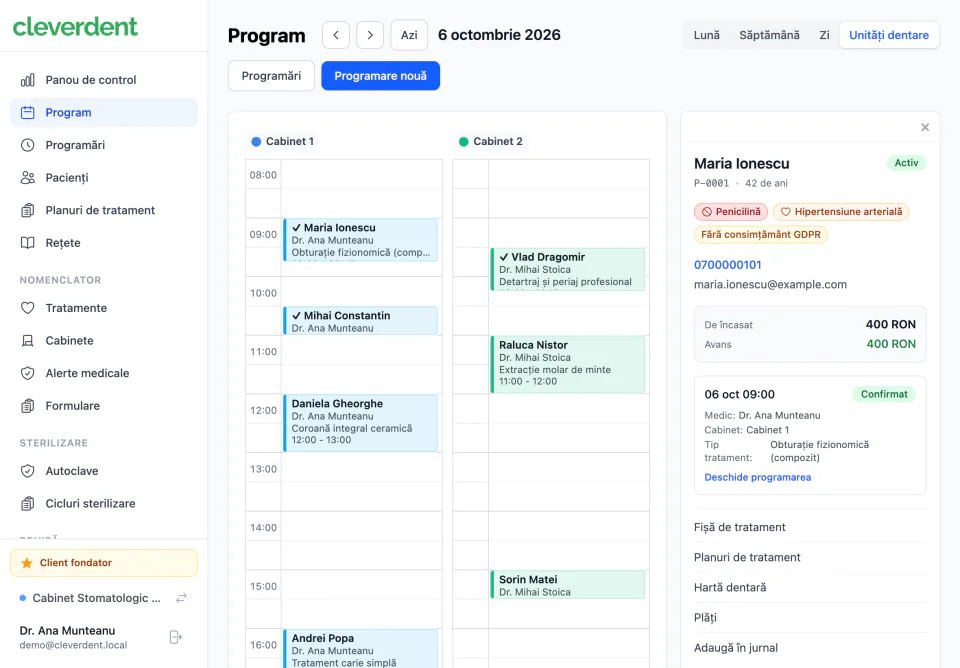
Task: Click the logout icon beside Dr. Ana Munteanu
Action: [176, 637]
